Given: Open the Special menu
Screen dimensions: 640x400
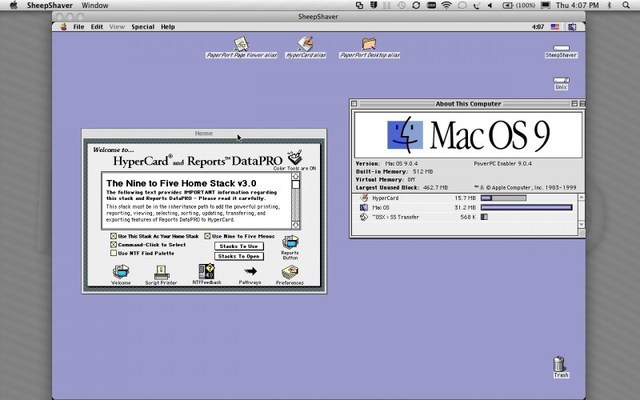Looking at the screenshot, I should [x=143, y=27].
